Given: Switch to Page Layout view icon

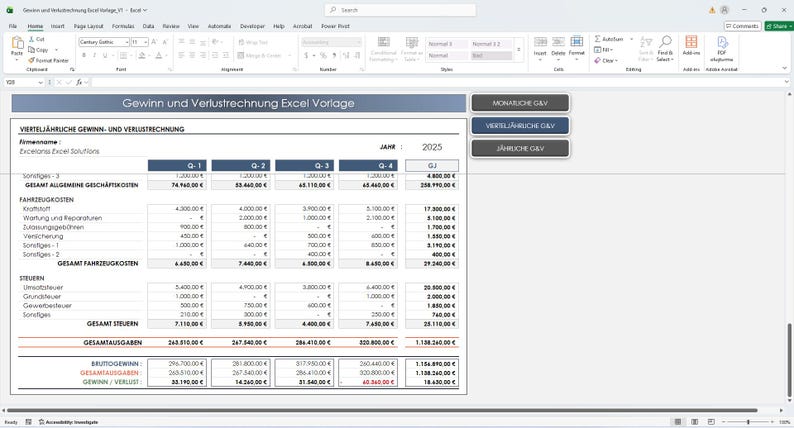Looking at the screenshot, I should [x=695, y=422].
